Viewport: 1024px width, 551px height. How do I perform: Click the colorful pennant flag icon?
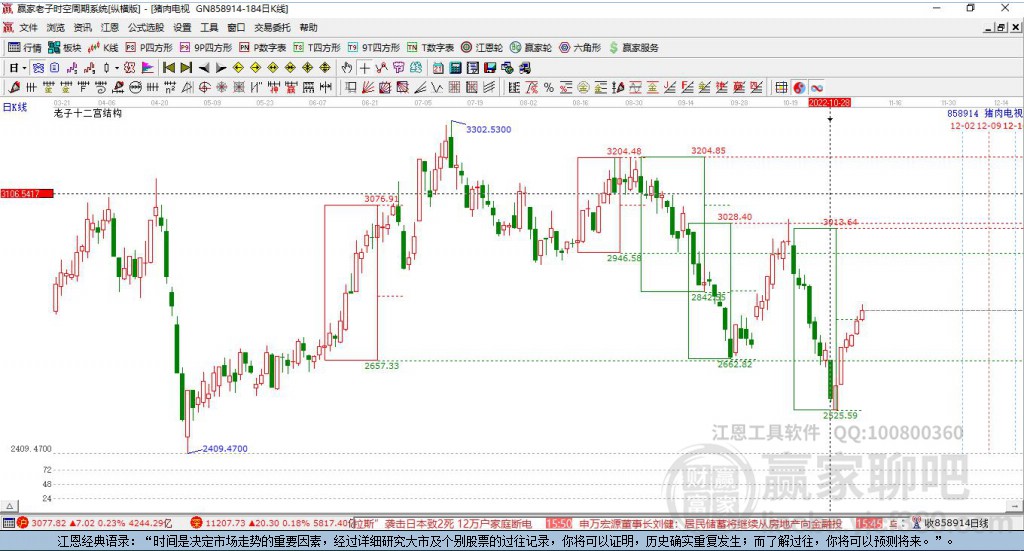click(x=148, y=68)
